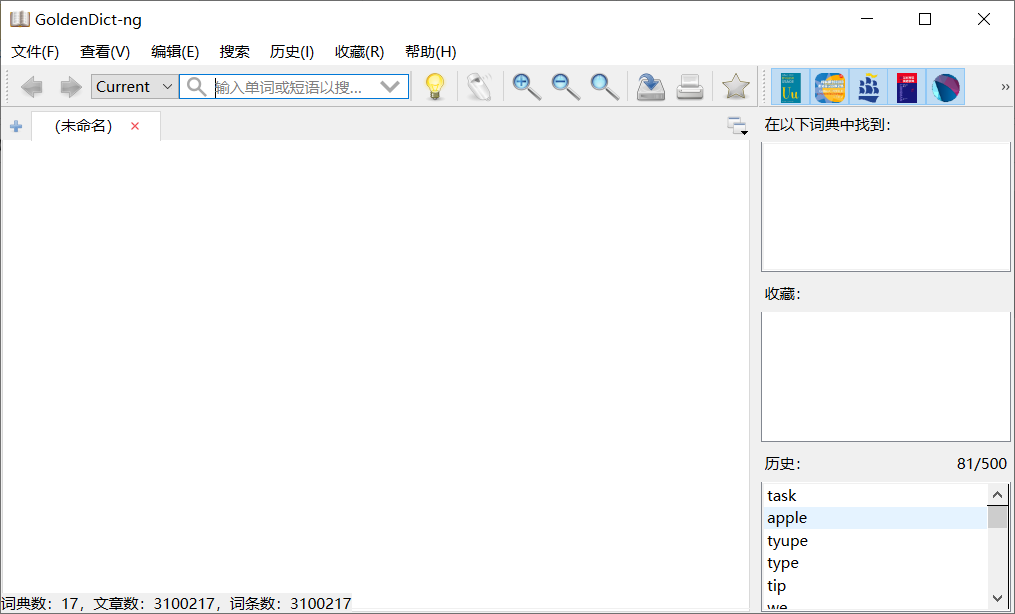1015x614 pixels.
Task: Click the GoldenDict-ng book icon in title bar
Action: [x=19, y=19]
